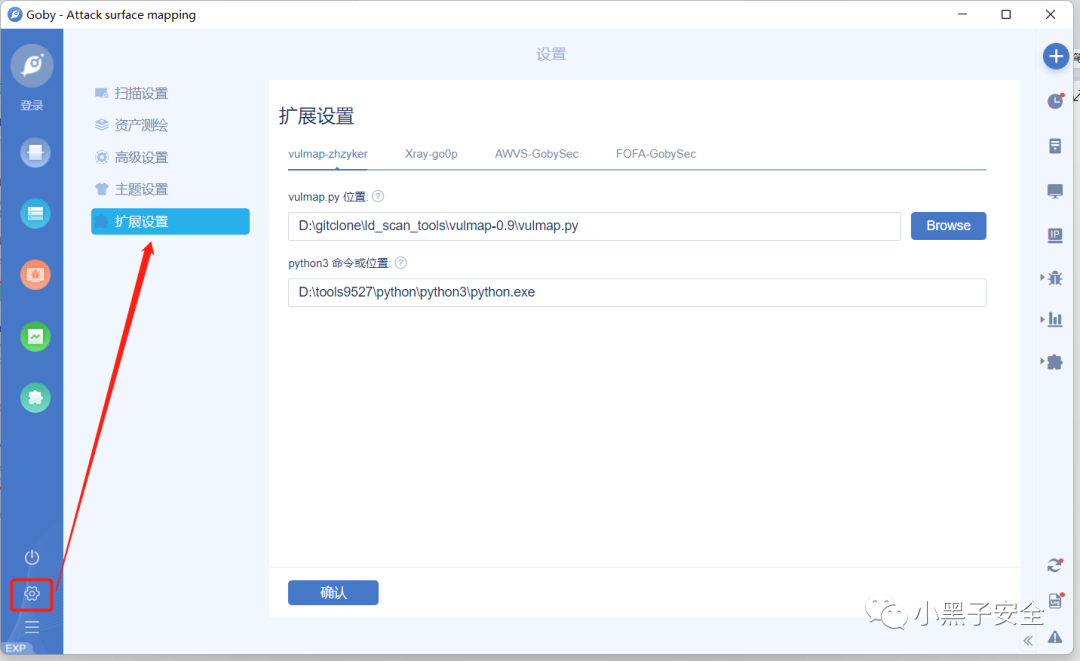Collapse right bar with double chevron

point(1028,641)
